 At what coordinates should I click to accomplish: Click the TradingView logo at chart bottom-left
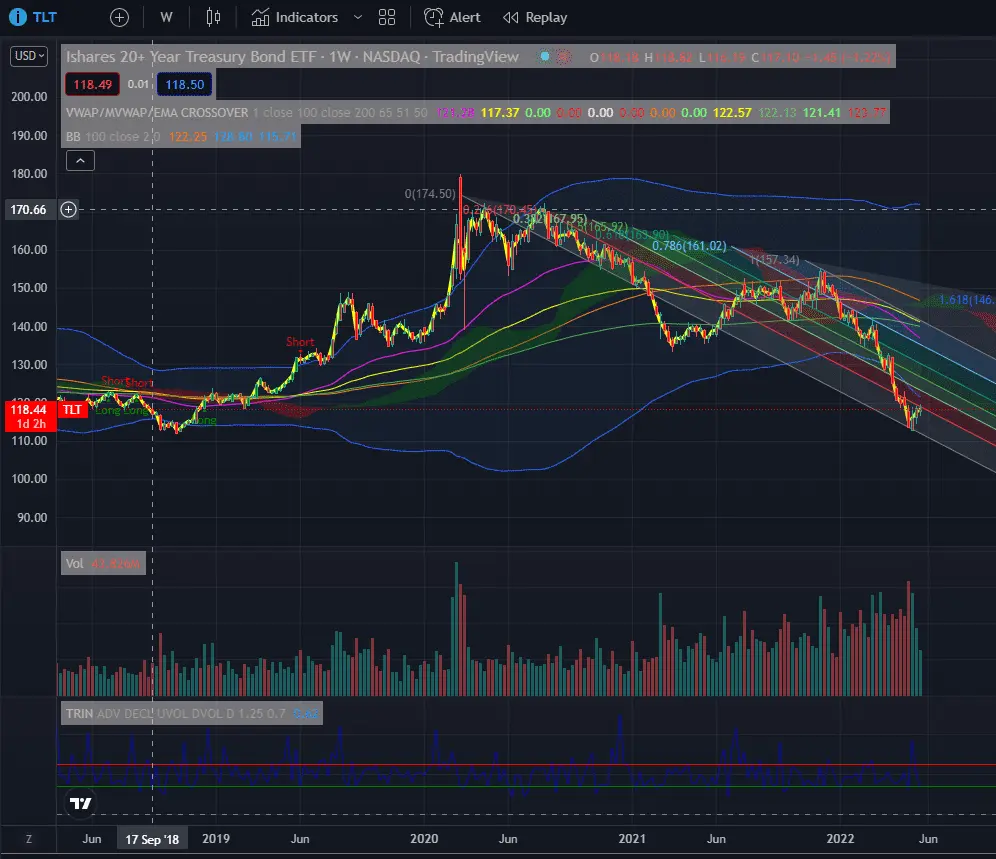click(81, 802)
